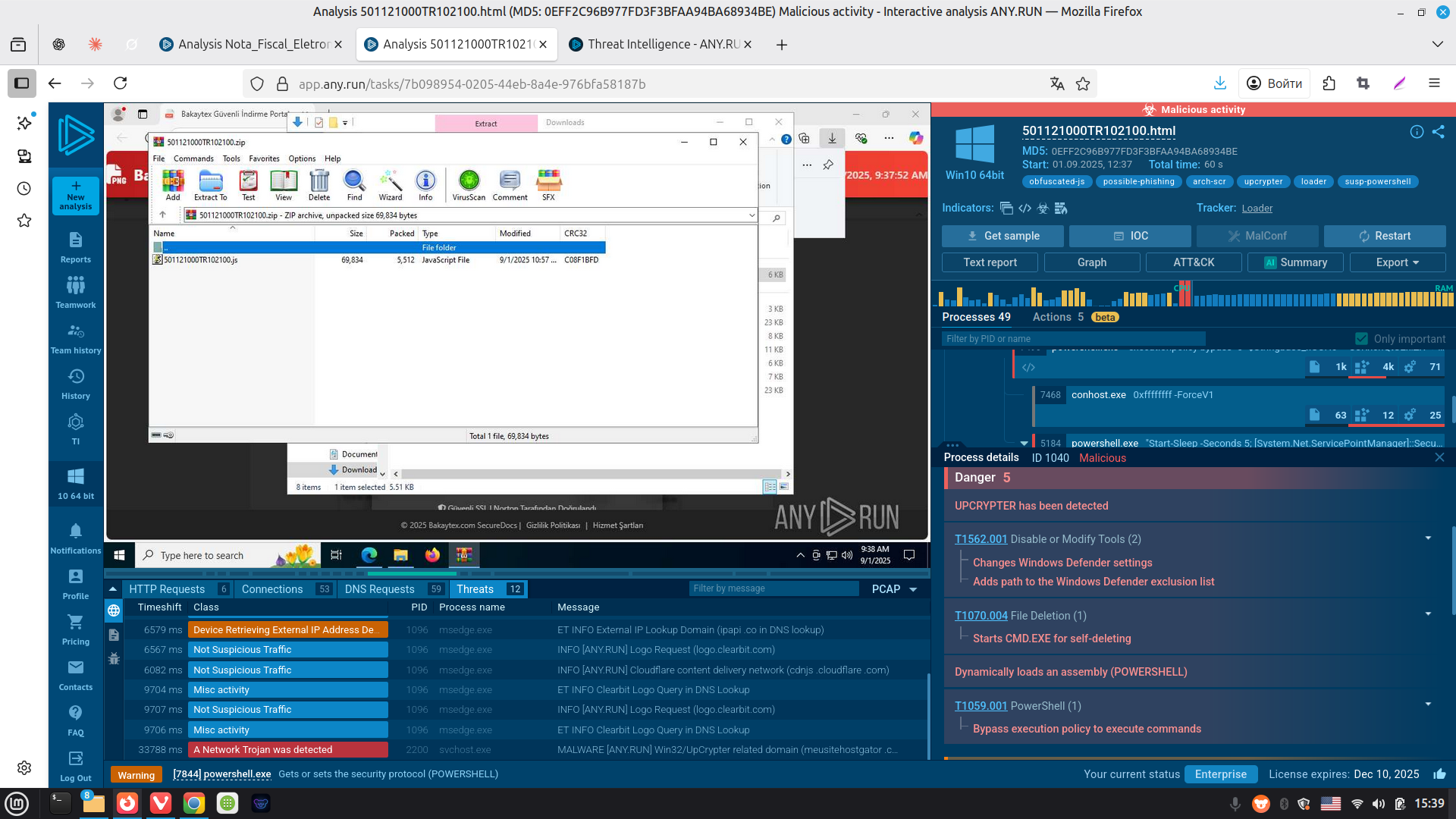Click the Filter by PID or name field

point(1072,339)
